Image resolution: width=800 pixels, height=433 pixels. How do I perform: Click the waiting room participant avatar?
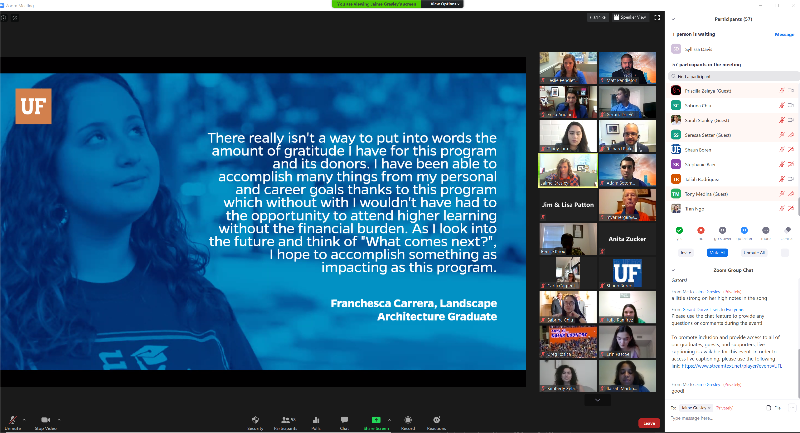coord(676,49)
